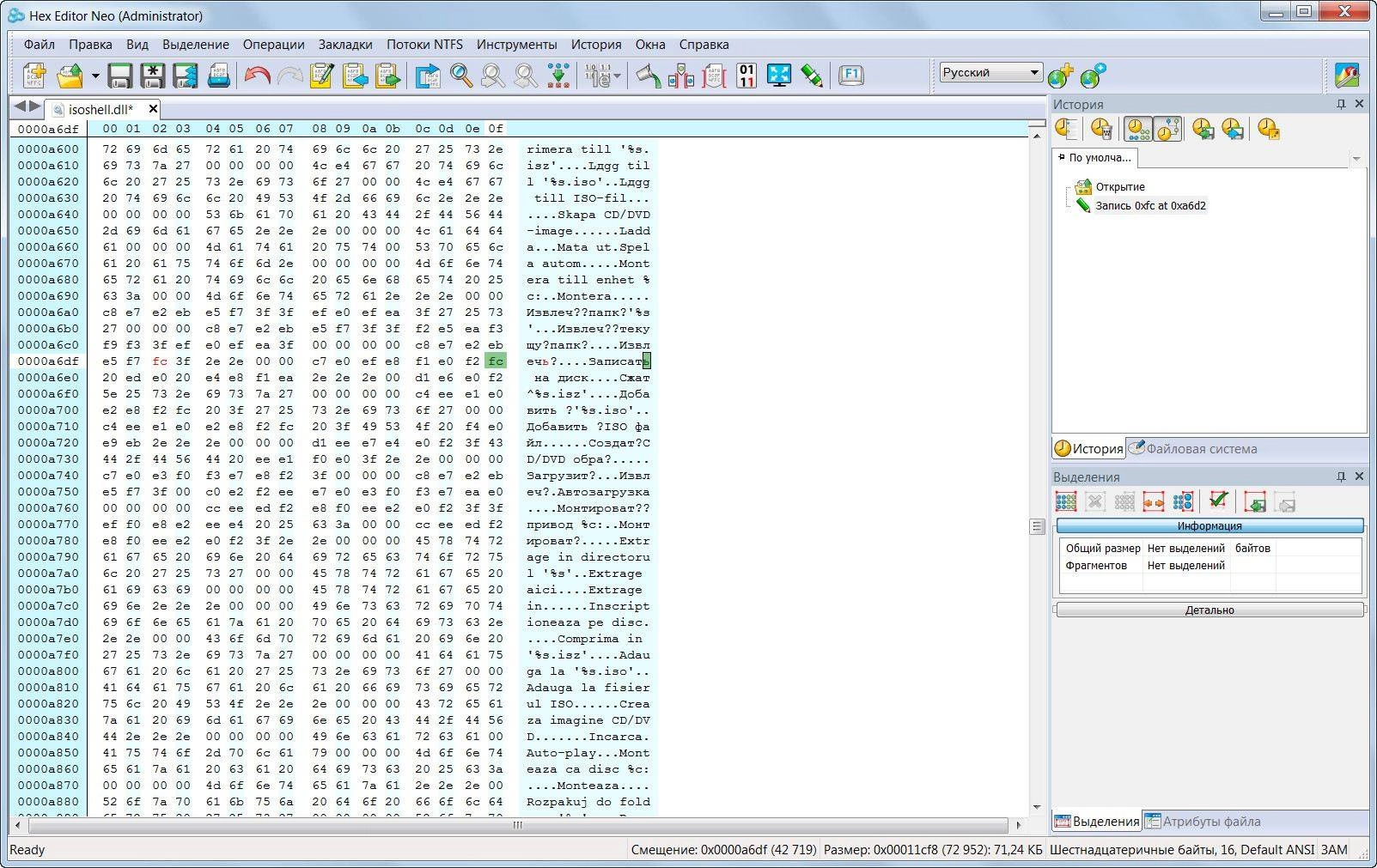Open the Файл menu
The width and height of the screenshot is (1377, 868).
point(40,45)
